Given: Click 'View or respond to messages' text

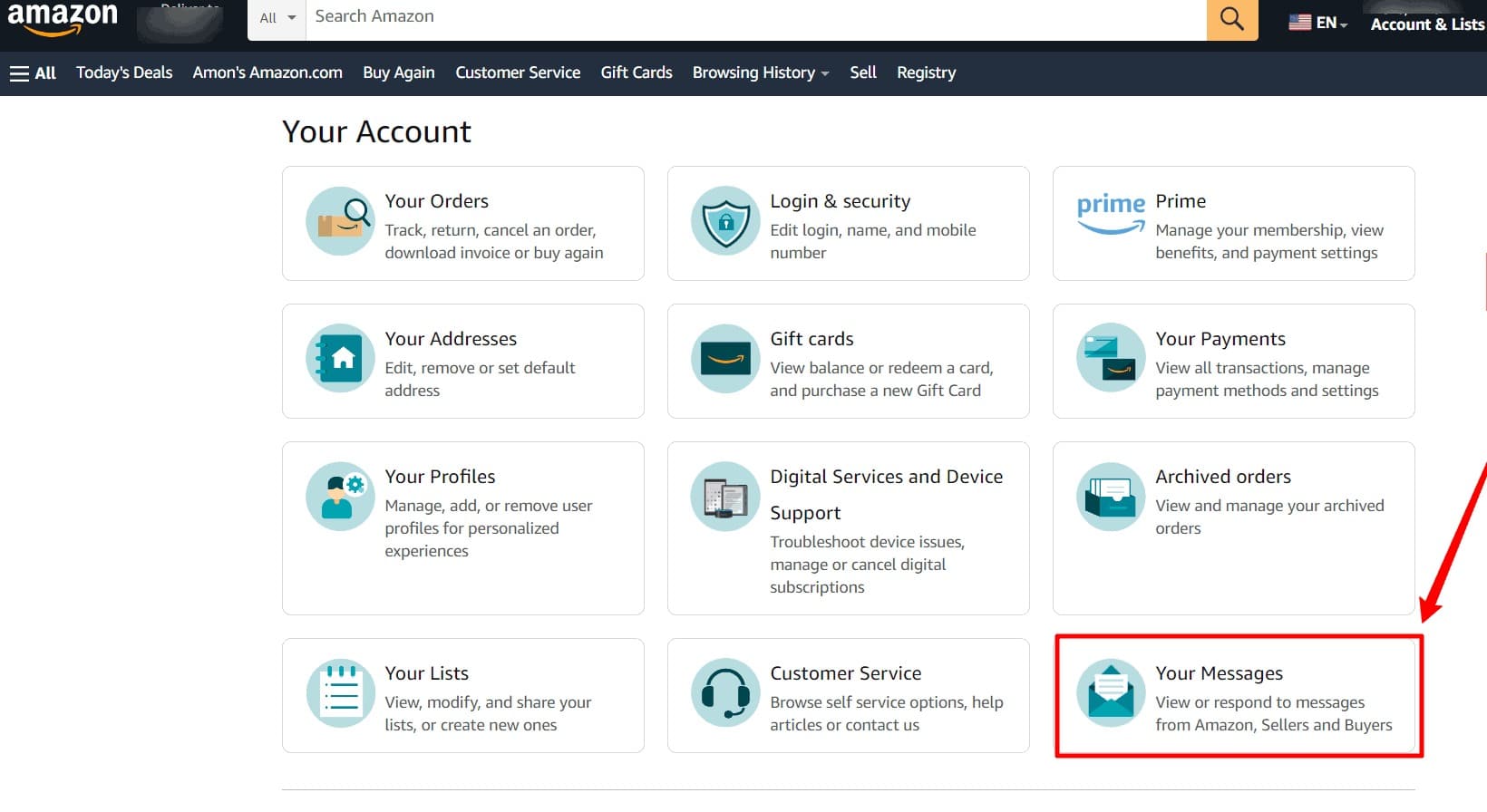Looking at the screenshot, I should point(1273,714).
